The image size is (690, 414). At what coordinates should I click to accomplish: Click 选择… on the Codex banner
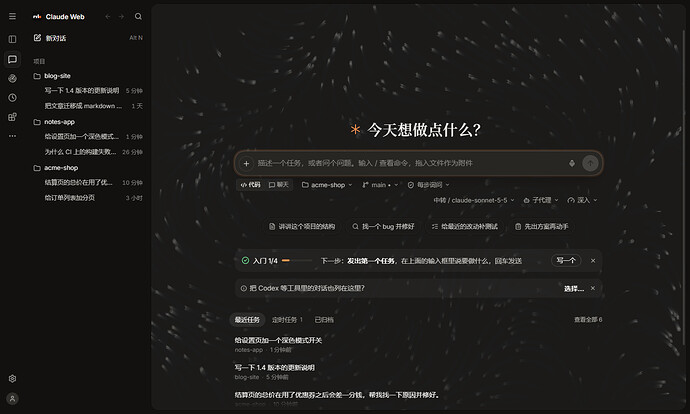(574, 289)
